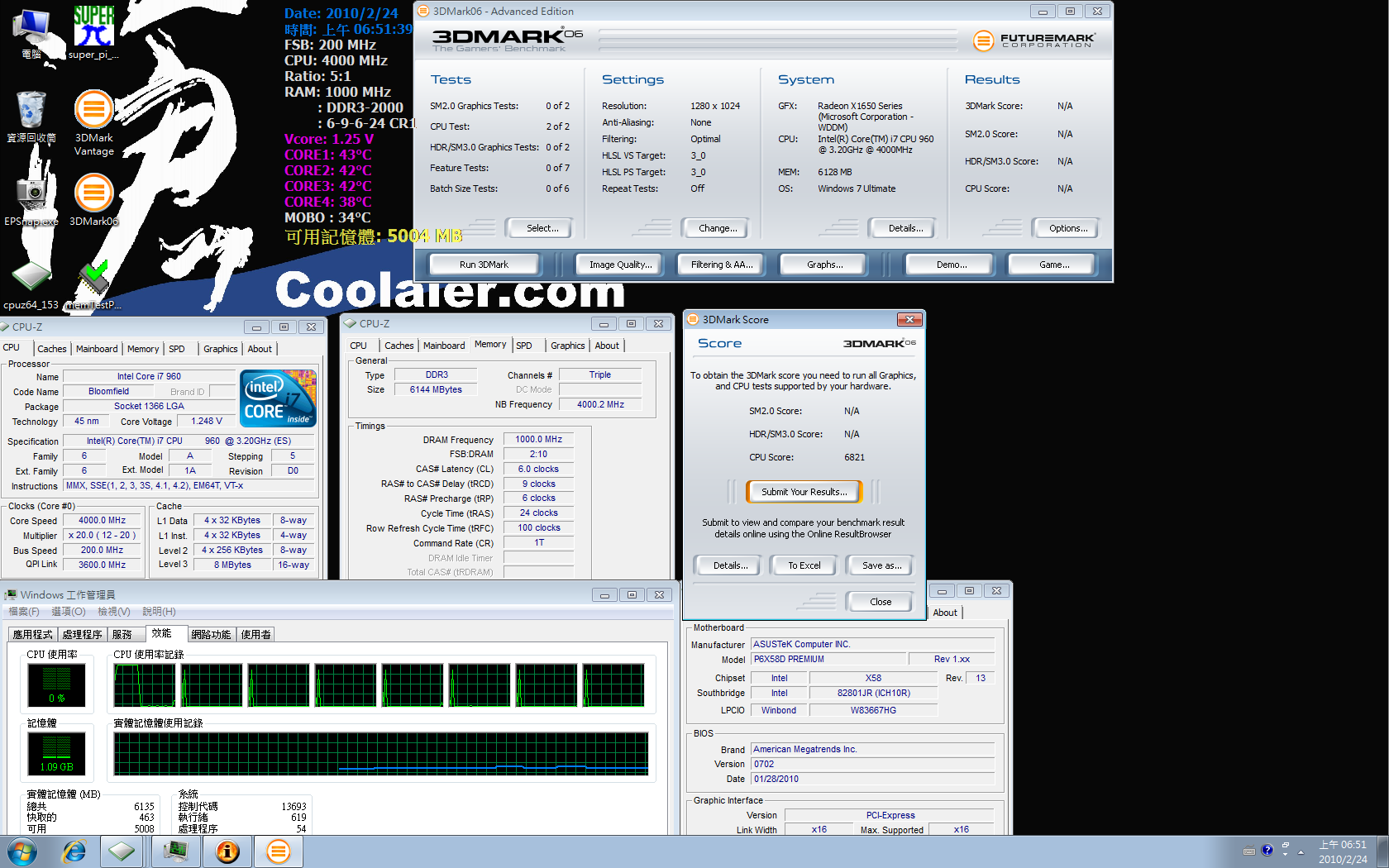
Task: Open Graphics tab in middle CPU-Z window
Action: (x=568, y=346)
